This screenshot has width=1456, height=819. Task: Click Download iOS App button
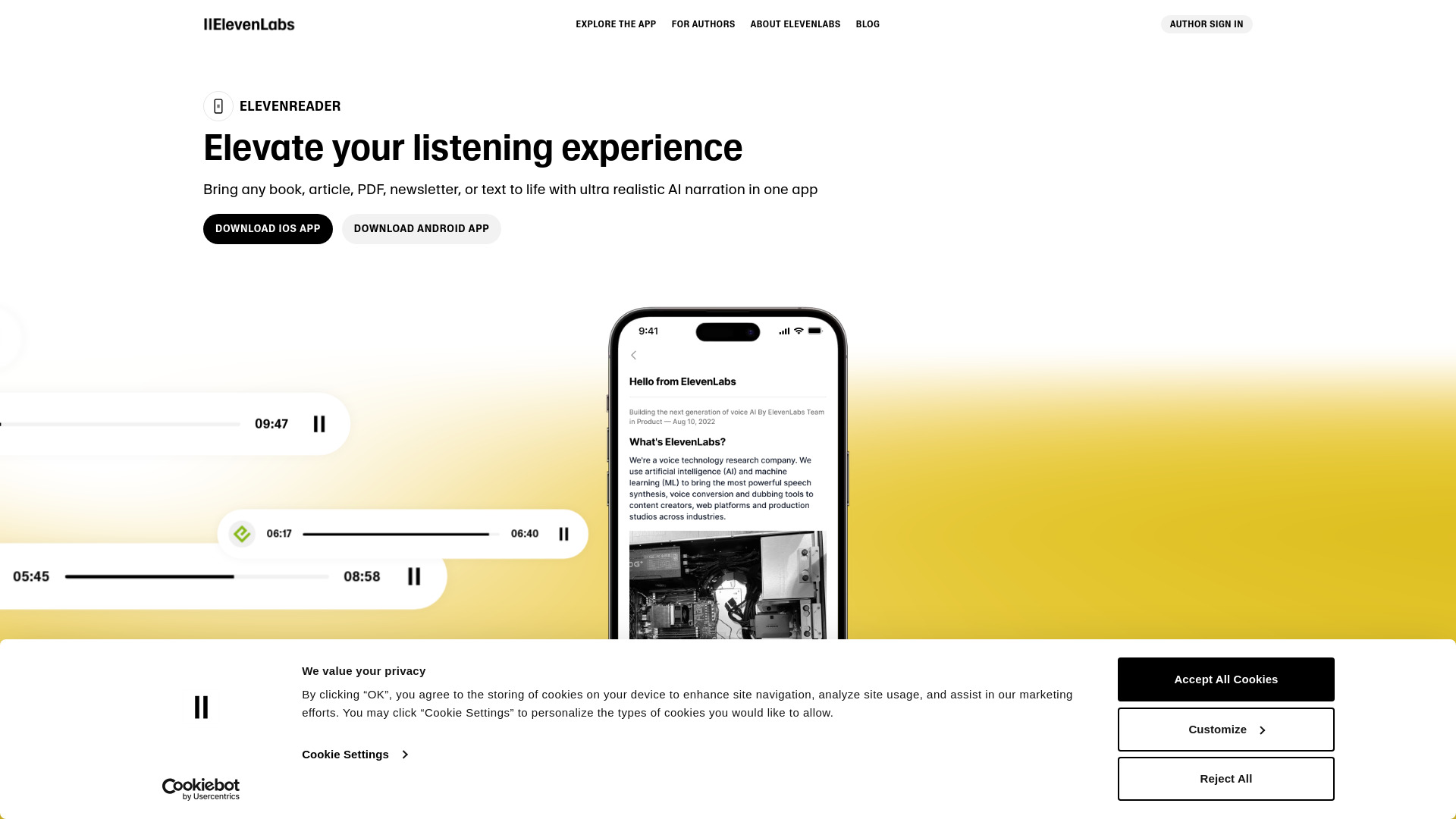coord(267,228)
